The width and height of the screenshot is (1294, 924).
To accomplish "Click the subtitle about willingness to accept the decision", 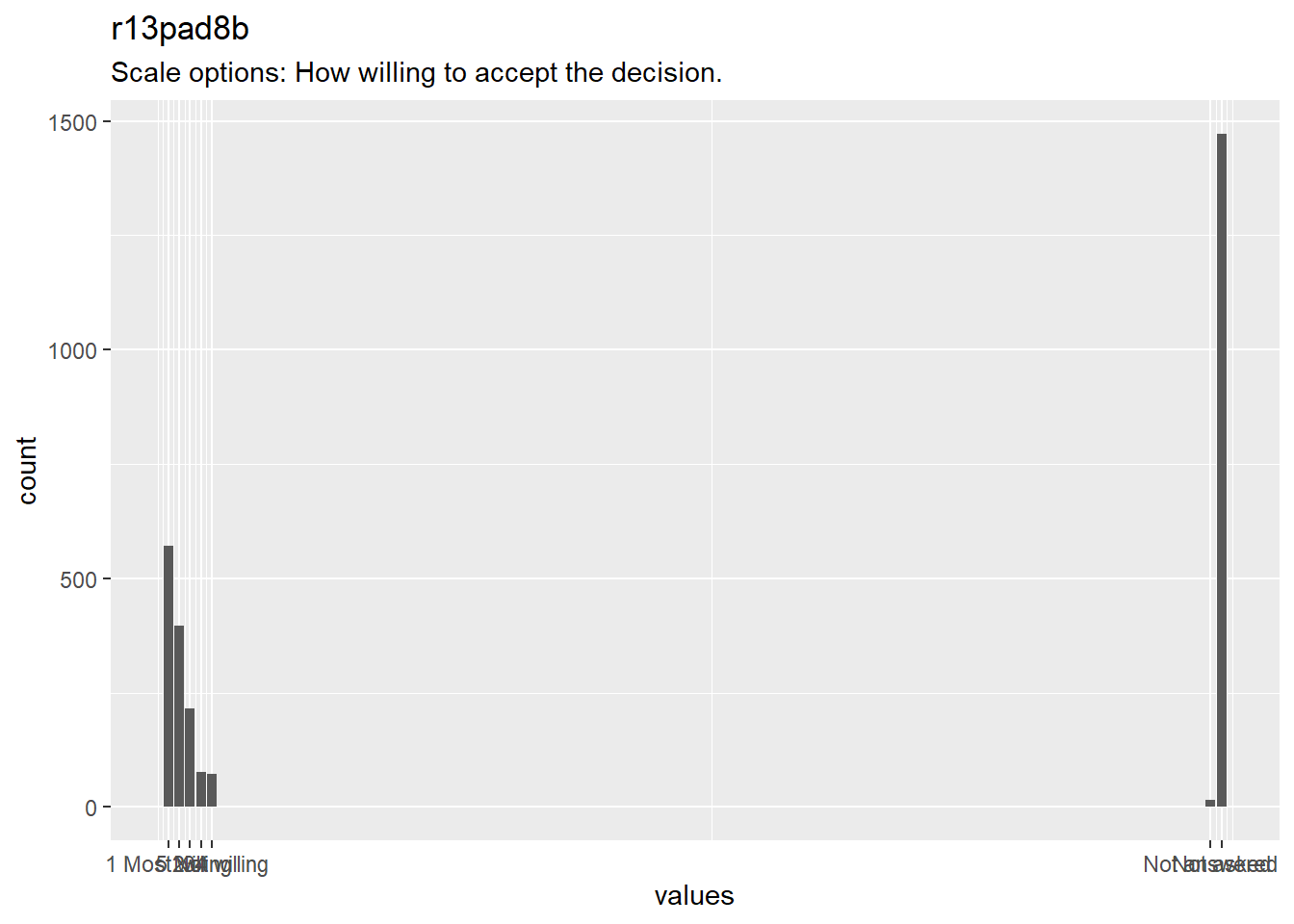I will point(416,73).
